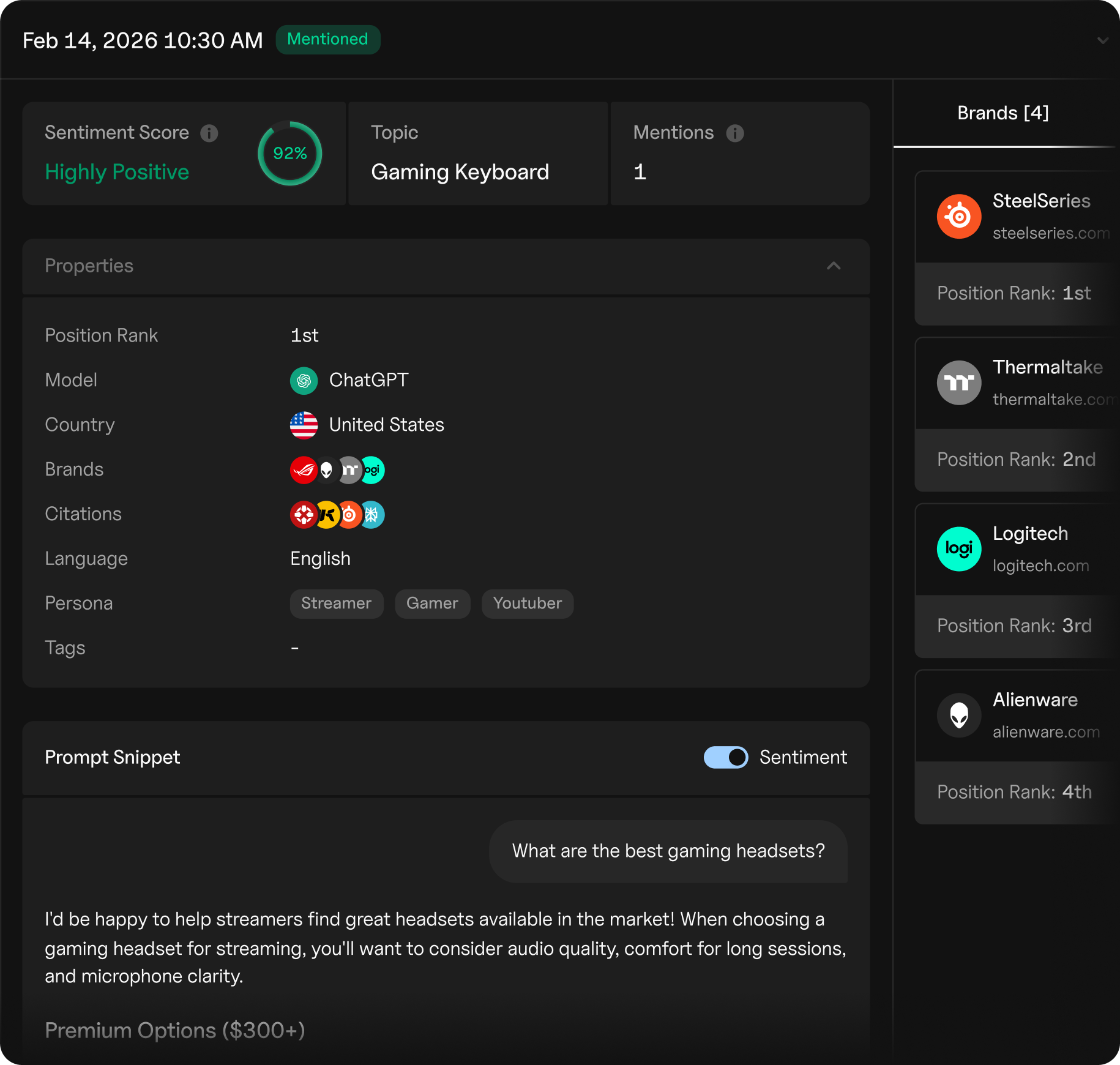This screenshot has height=1065, width=1120.
Task: Click the 92% sentiment progress ring
Action: coord(289,154)
